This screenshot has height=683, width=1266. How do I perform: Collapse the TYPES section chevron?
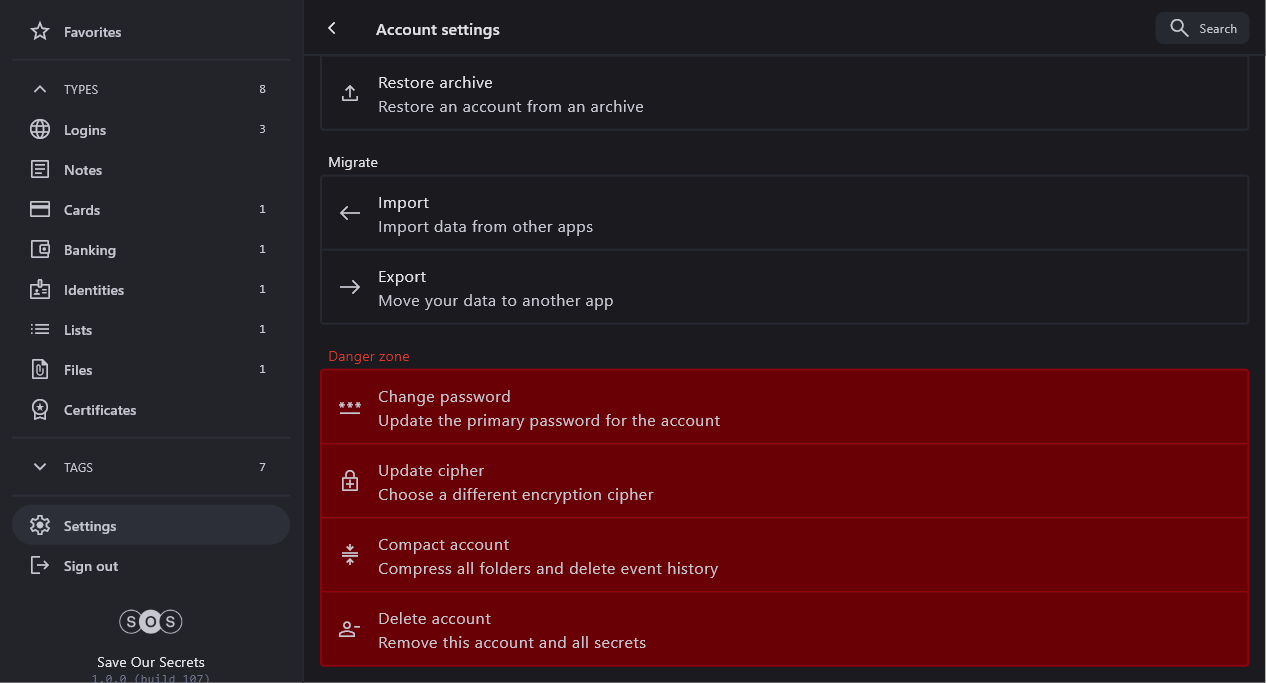point(40,89)
